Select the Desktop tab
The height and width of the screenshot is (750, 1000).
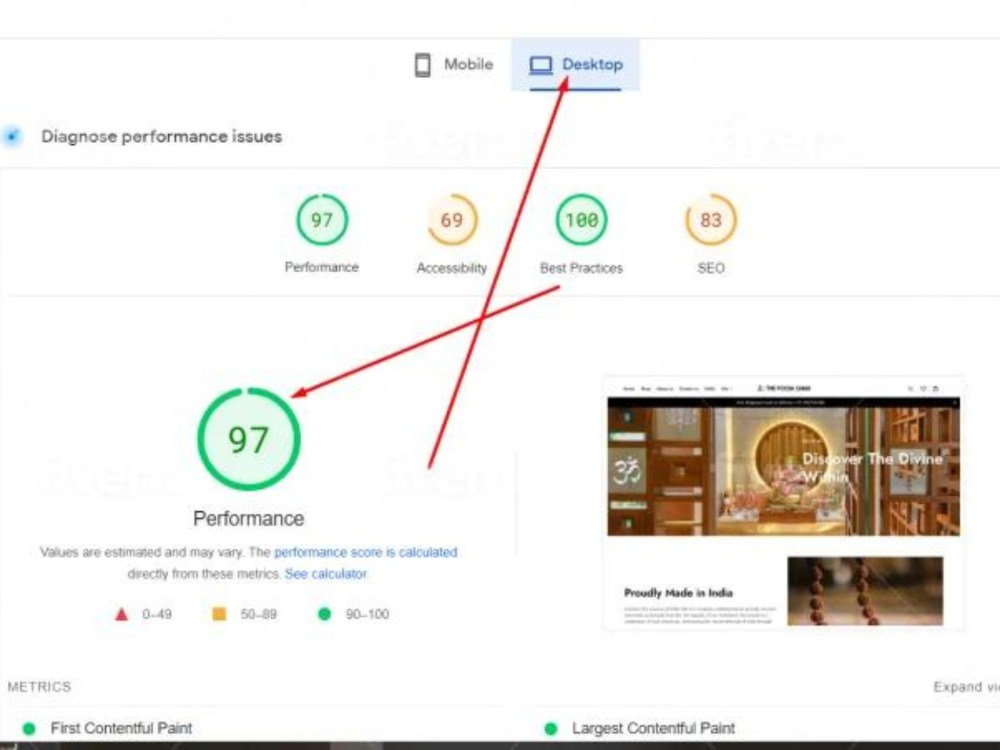coord(575,64)
